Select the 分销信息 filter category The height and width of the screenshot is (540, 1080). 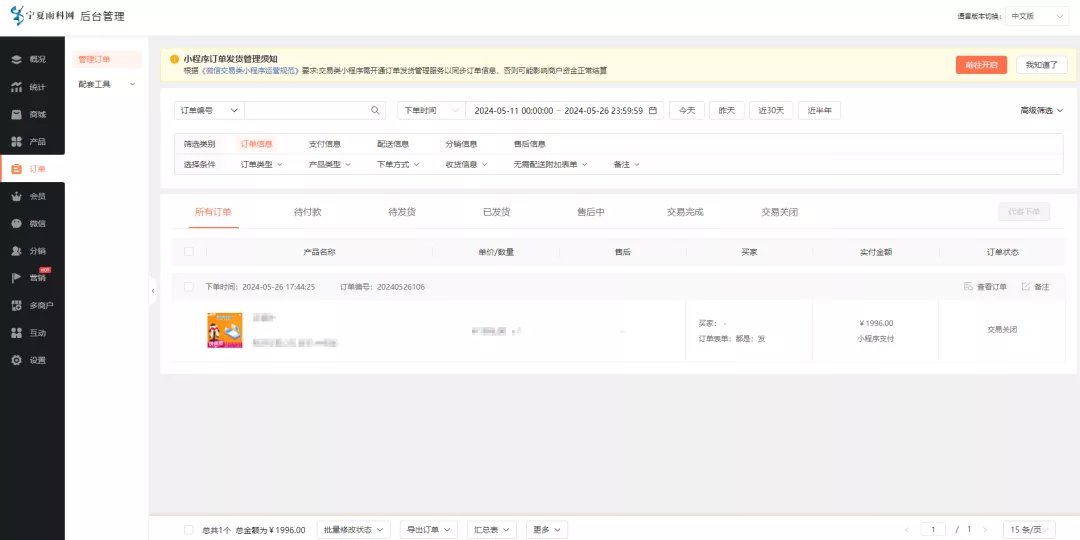(x=461, y=144)
